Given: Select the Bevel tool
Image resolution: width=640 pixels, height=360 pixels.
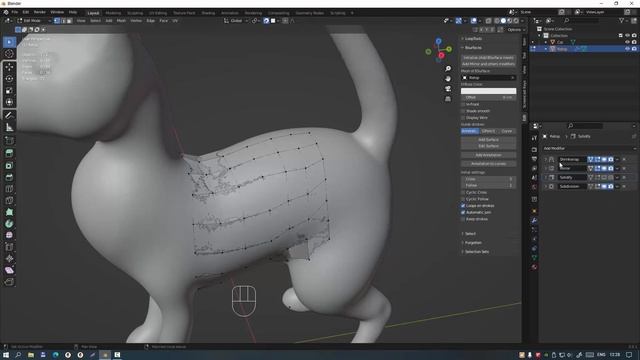Looking at the screenshot, I should click(x=9, y=177).
